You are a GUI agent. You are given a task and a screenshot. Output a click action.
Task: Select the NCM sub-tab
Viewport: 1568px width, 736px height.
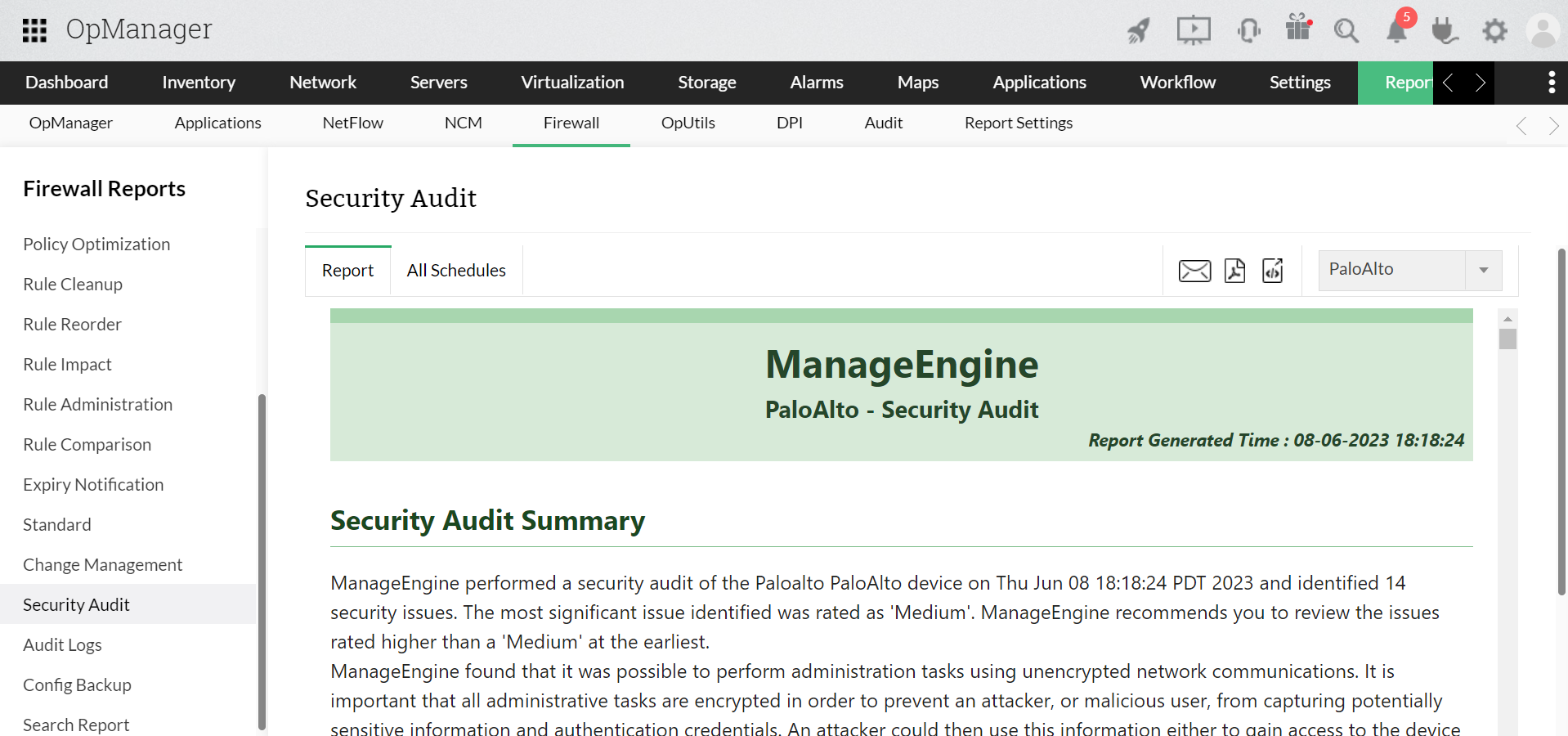[464, 123]
